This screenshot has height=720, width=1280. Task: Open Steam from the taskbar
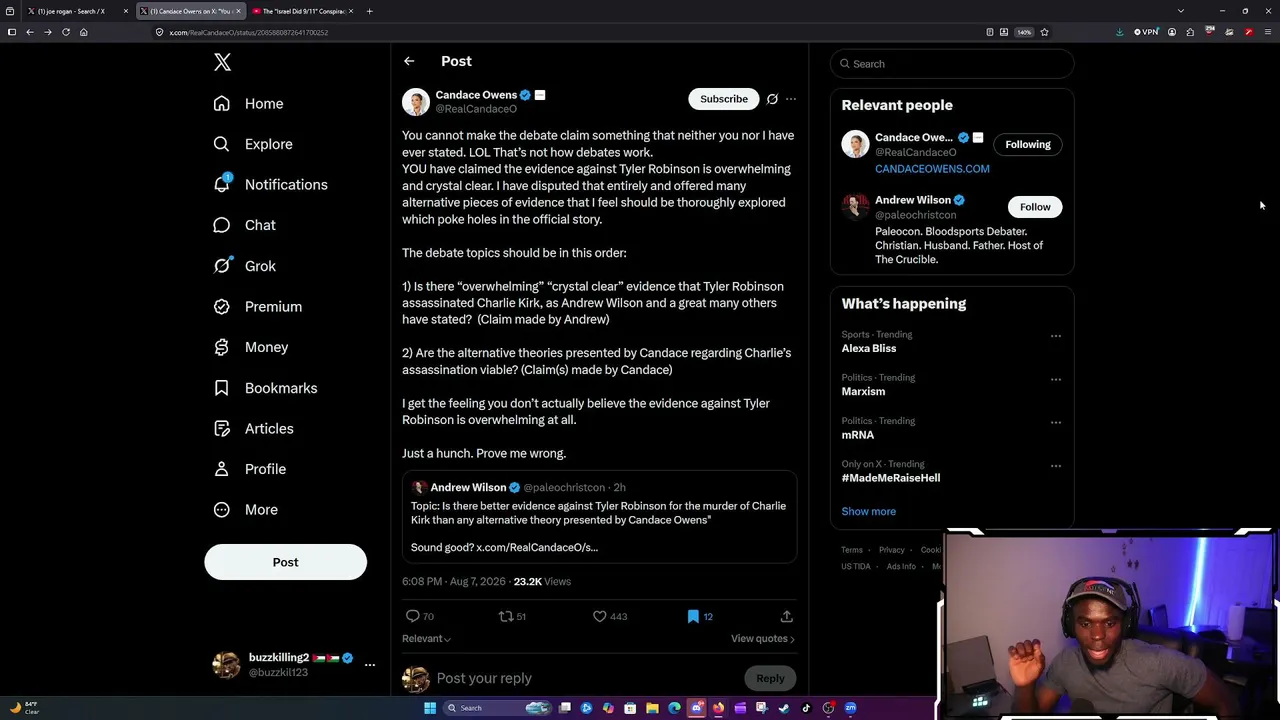[784, 708]
